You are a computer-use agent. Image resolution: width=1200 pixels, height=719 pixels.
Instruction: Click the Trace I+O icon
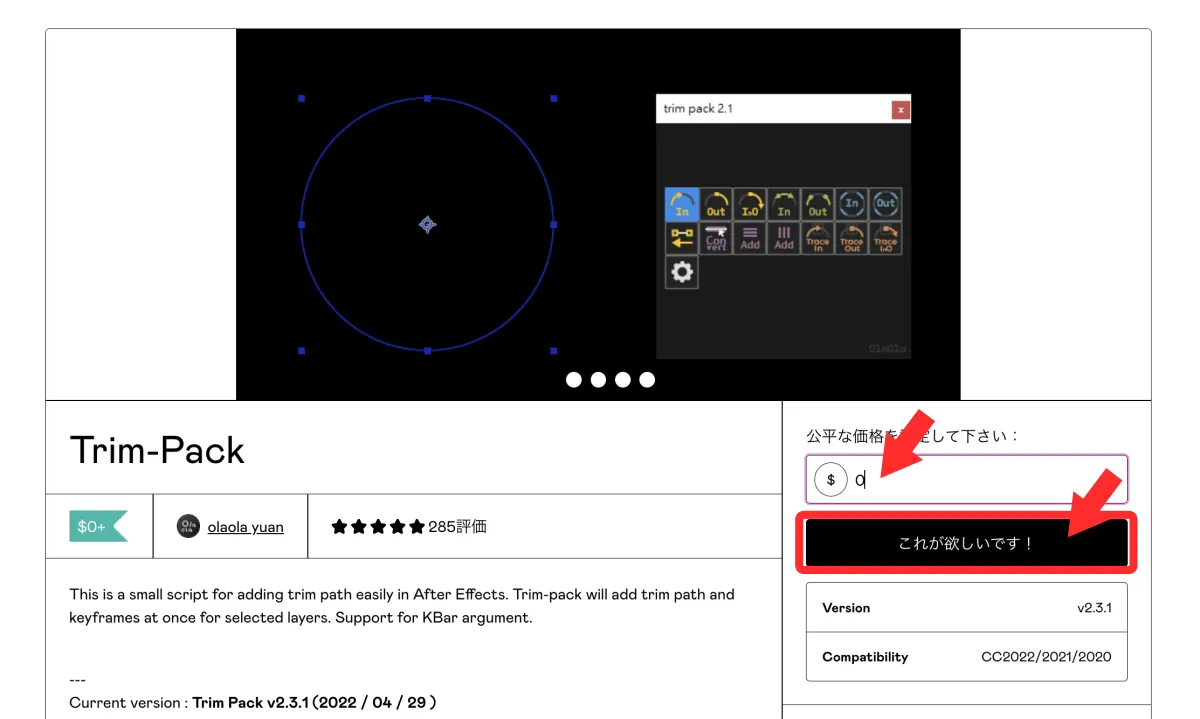pos(886,239)
